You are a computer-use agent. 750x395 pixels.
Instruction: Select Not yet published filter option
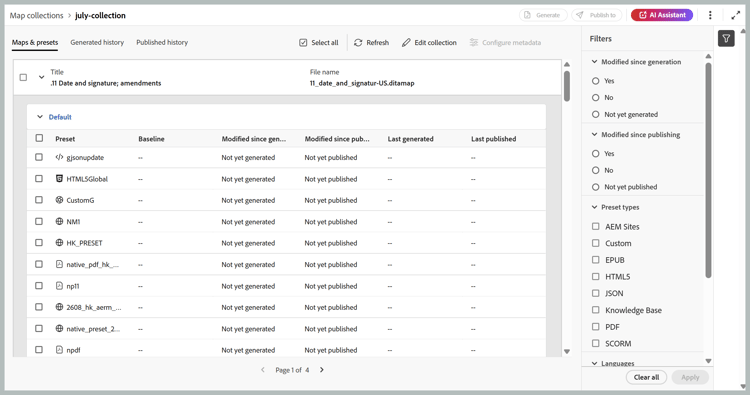[x=596, y=187]
